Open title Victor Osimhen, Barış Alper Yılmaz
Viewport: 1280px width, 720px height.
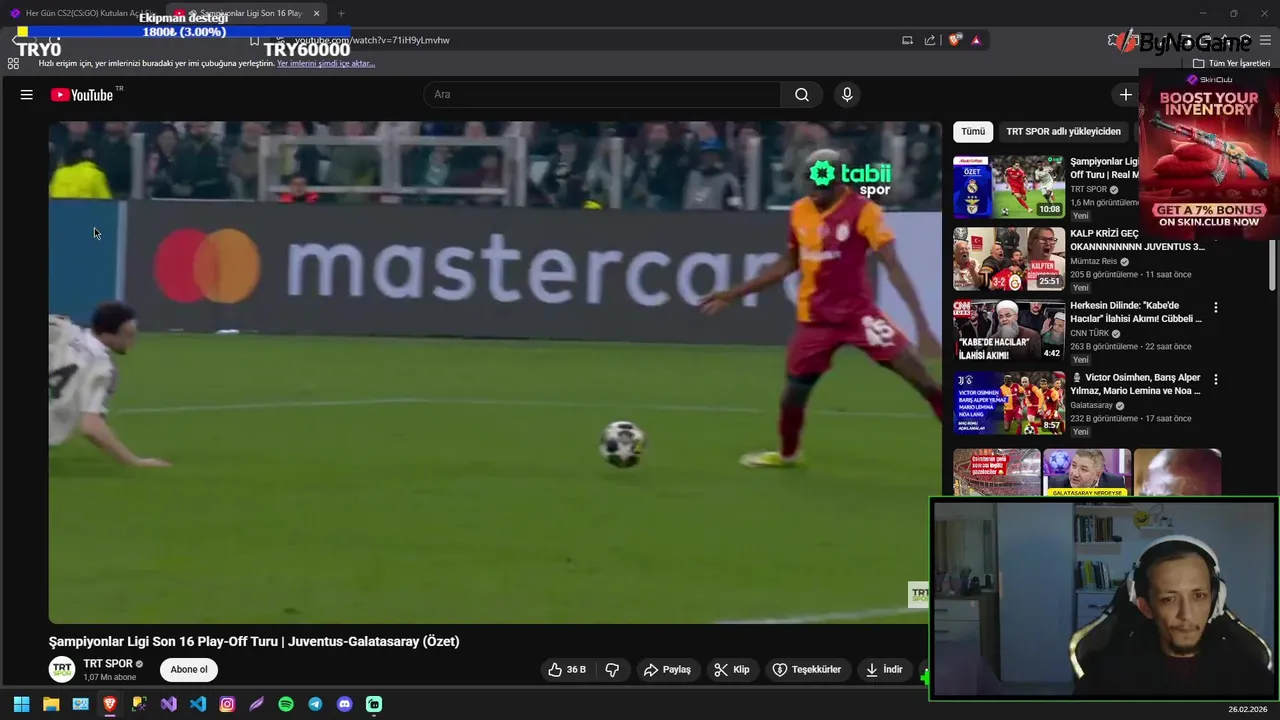click(1136, 384)
